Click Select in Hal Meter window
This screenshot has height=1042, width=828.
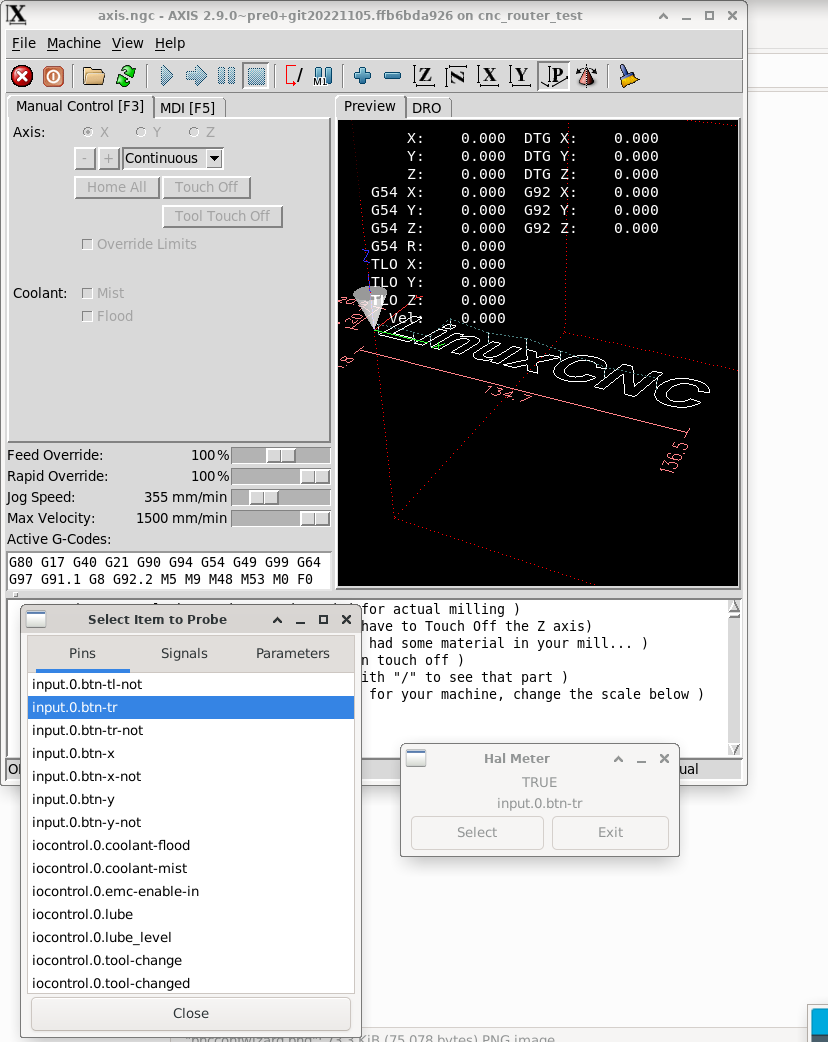click(477, 833)
